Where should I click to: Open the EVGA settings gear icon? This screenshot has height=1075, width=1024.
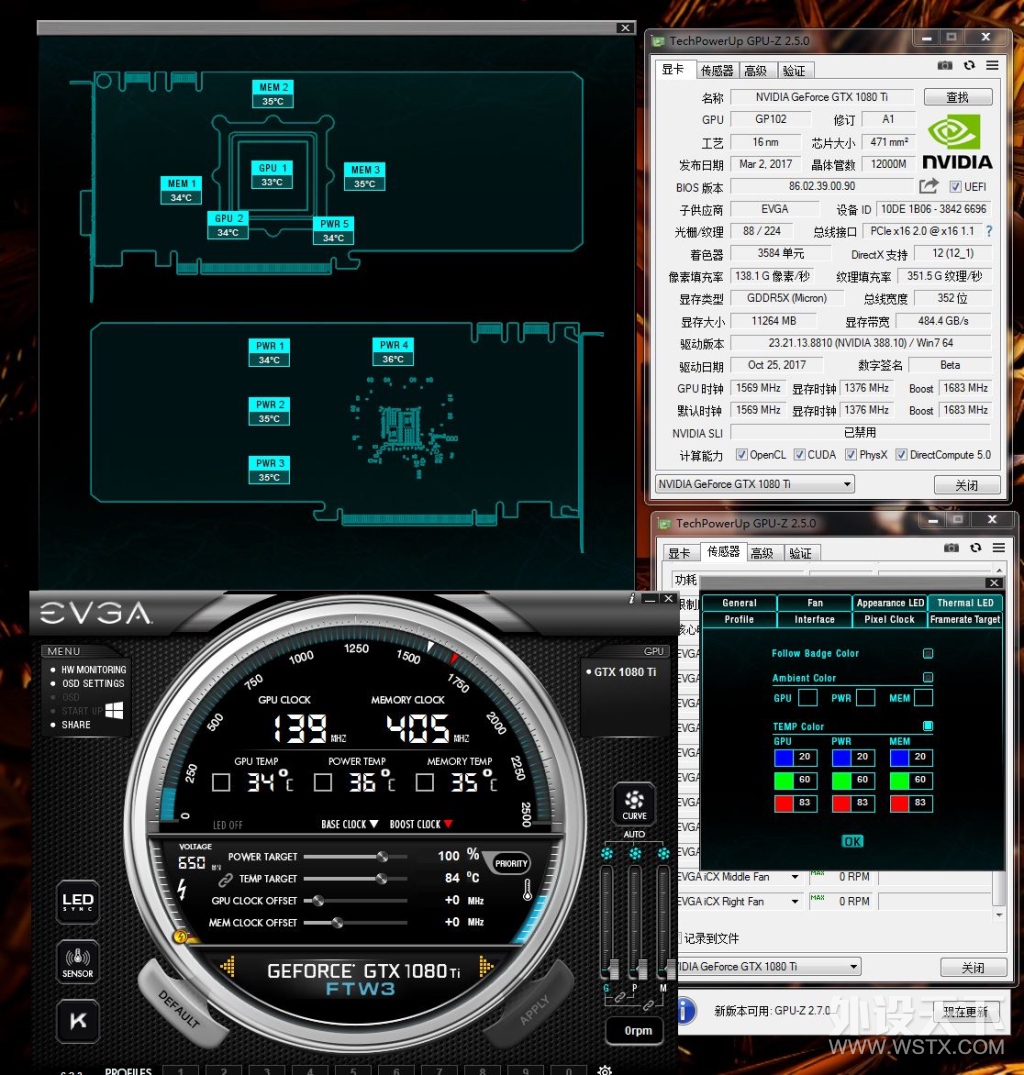[x=605, y=1070]
